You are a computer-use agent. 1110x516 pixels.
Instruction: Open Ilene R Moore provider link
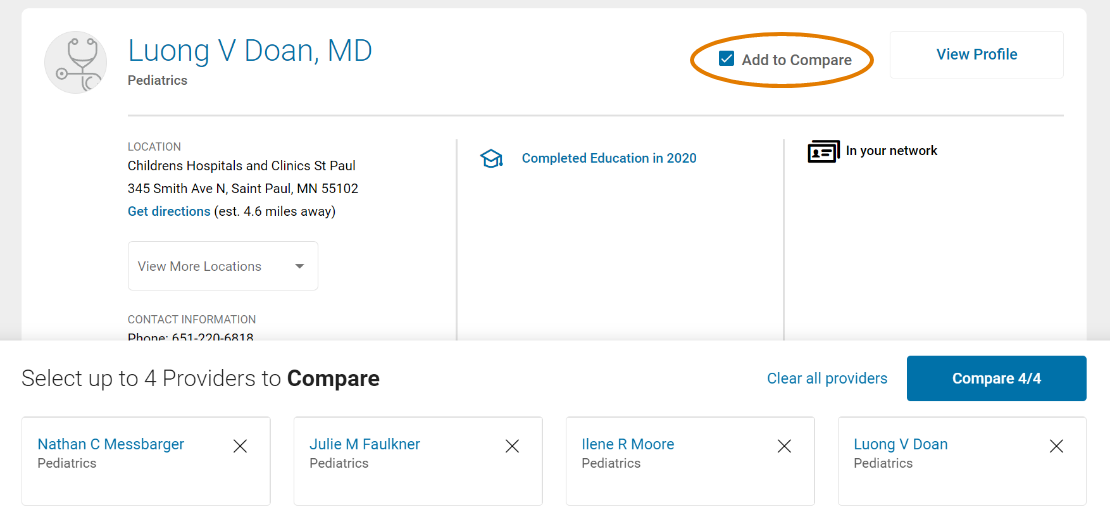(x=627, y=444)
